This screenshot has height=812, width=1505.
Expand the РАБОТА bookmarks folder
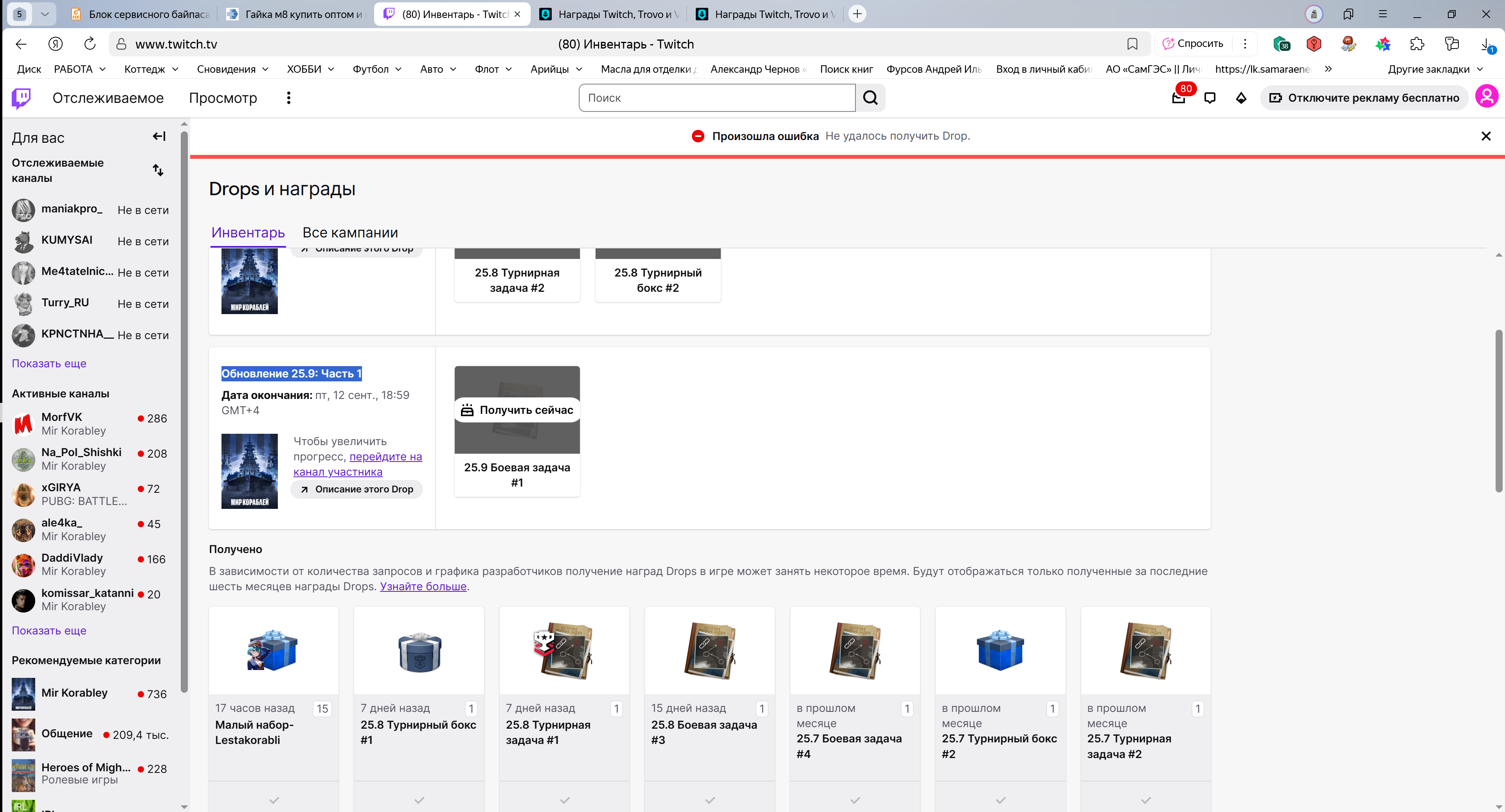pyautogui.click(x=80, y=69)
